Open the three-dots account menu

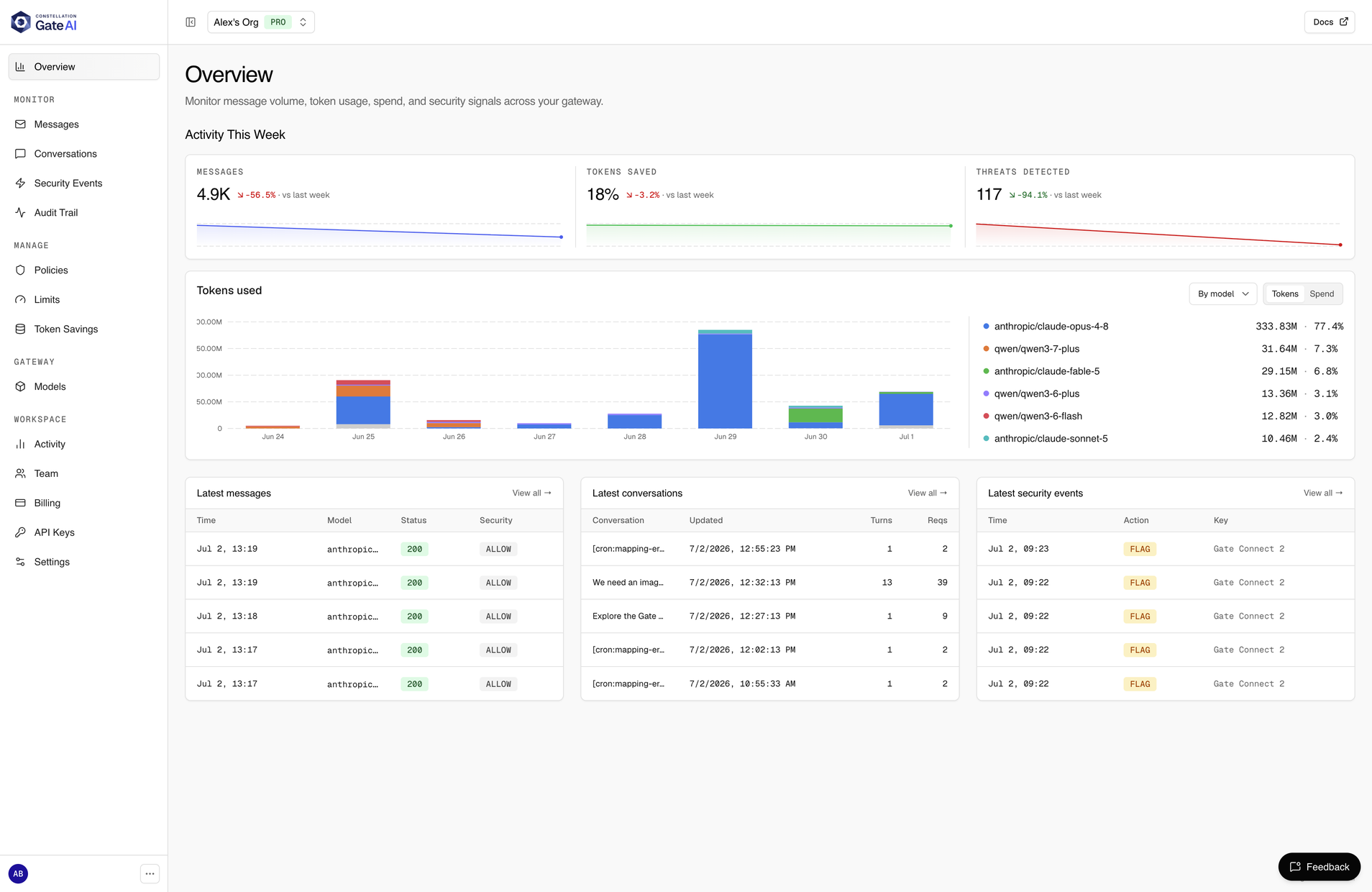150,874
